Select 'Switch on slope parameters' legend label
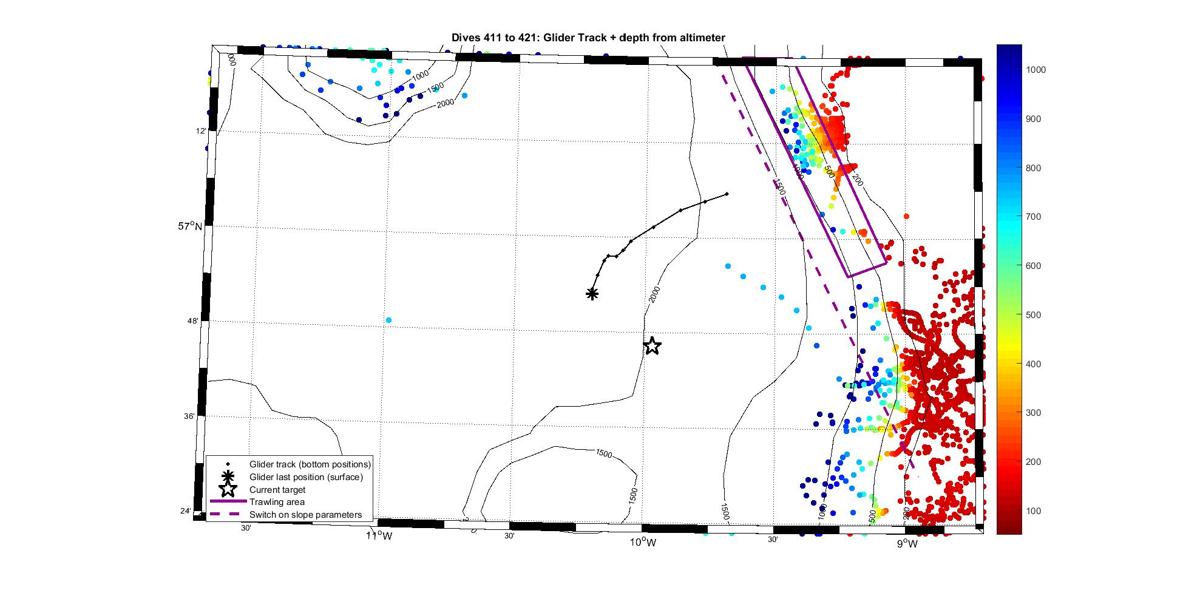Image resolution: width=1200 pixels, height=601 pixels. 305,515
